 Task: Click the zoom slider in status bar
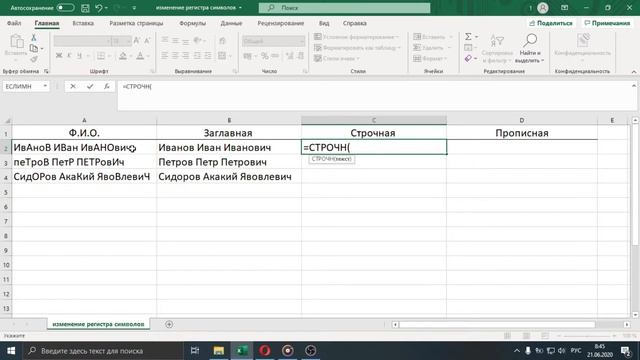(x=587, y=336)
